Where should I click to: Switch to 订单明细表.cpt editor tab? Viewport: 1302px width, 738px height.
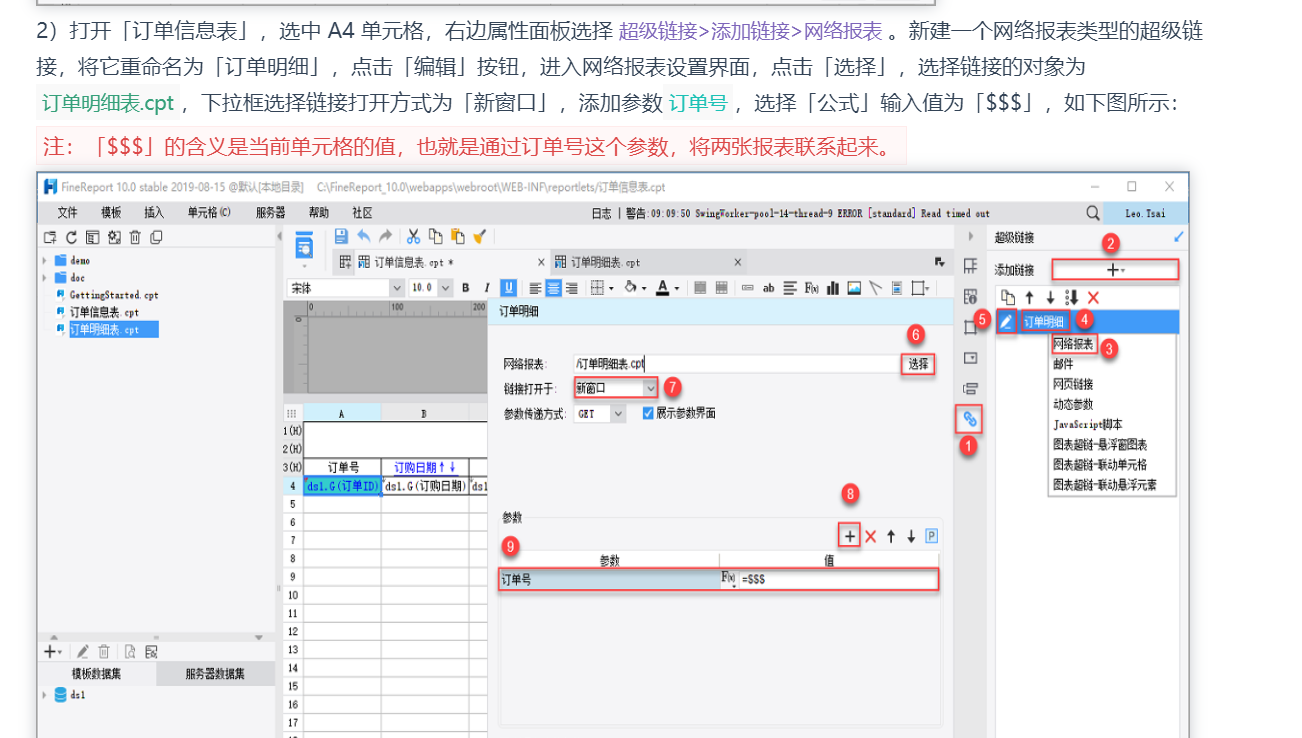point(649,262)
